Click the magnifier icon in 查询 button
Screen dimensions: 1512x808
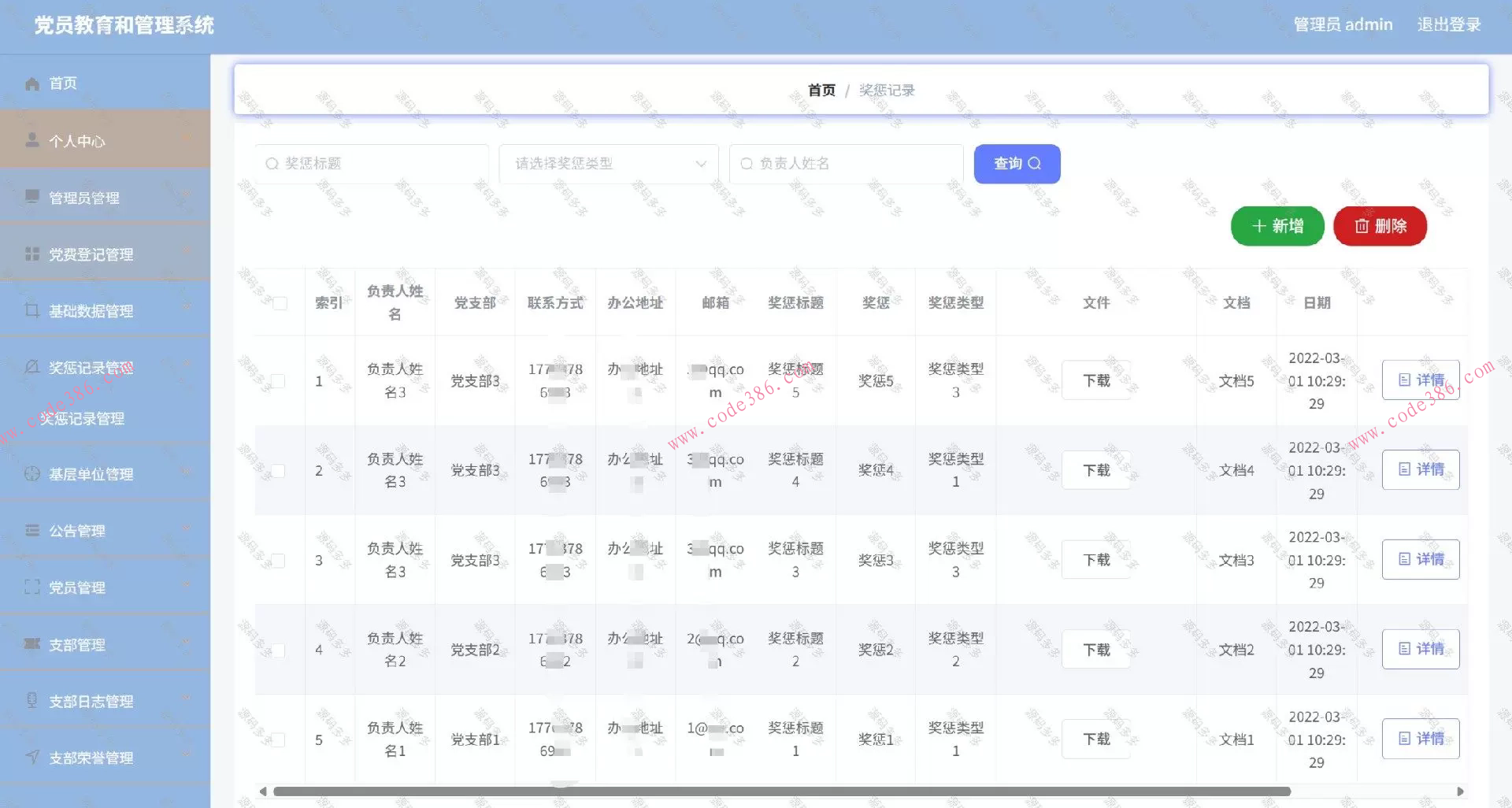pyautogui.click(x=1035, y=164)
